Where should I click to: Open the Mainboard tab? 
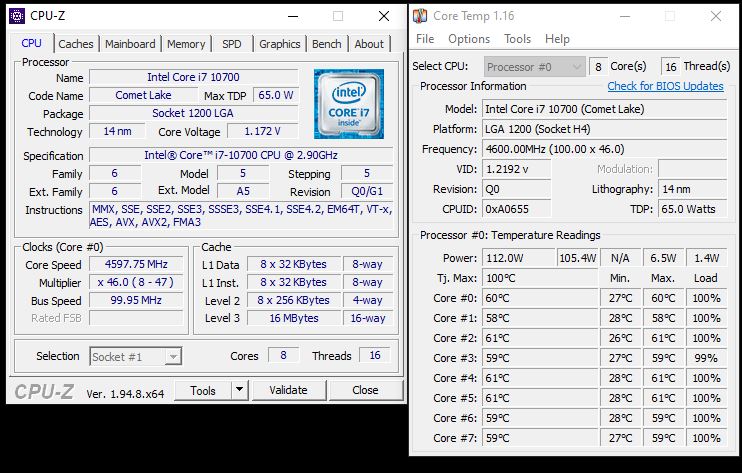click(x=130, y=44)
